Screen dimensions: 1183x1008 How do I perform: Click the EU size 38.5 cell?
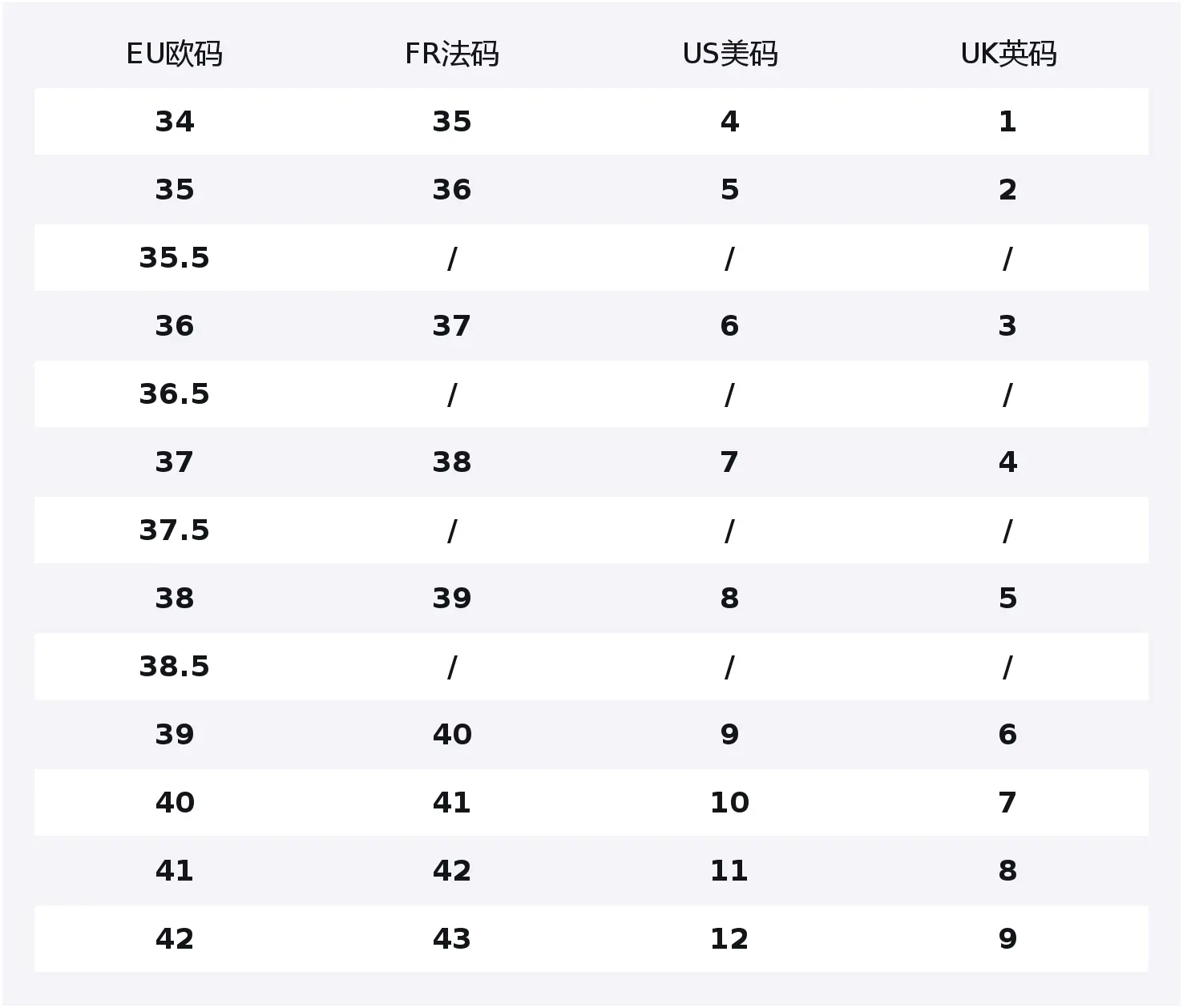(174, 667)
